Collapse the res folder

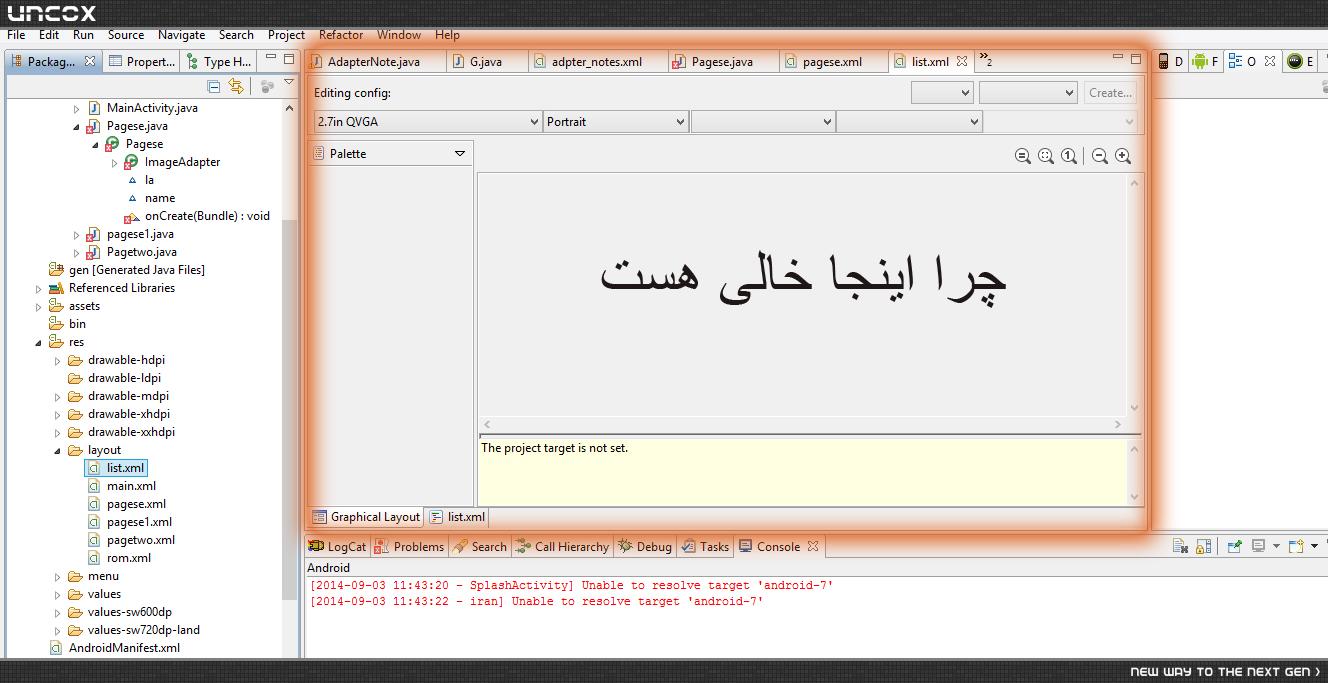39,342
